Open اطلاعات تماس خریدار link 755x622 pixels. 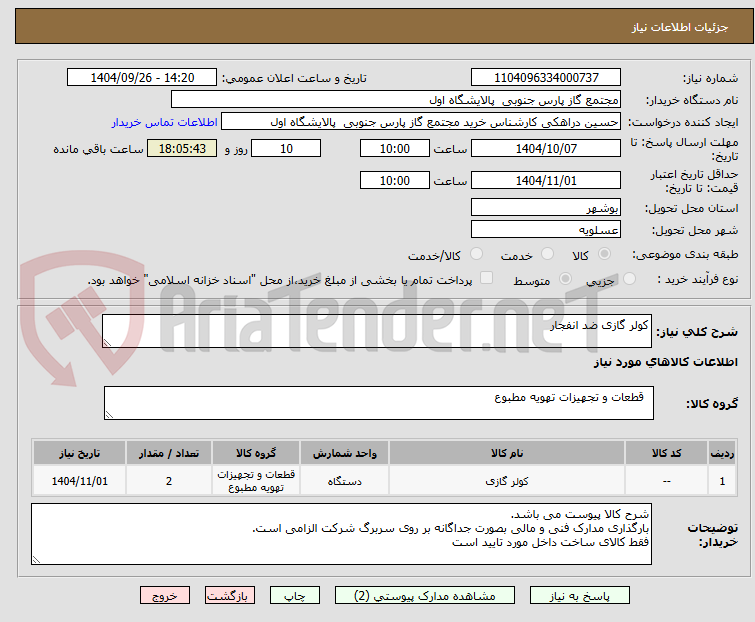pos(165,122)
